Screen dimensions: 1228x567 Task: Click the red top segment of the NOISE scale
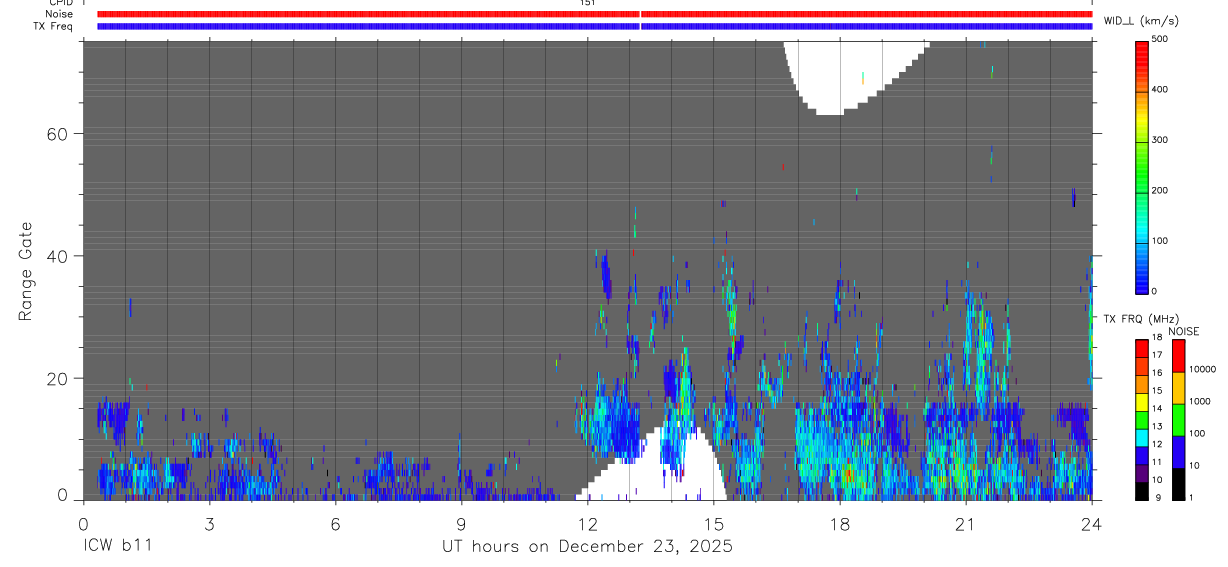click(x=1178, y=356)
